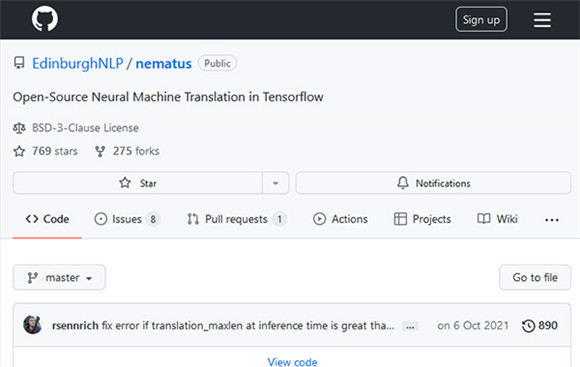Click the license scale icon
This screenshot has height=367, width=580.
coord(19,128)
